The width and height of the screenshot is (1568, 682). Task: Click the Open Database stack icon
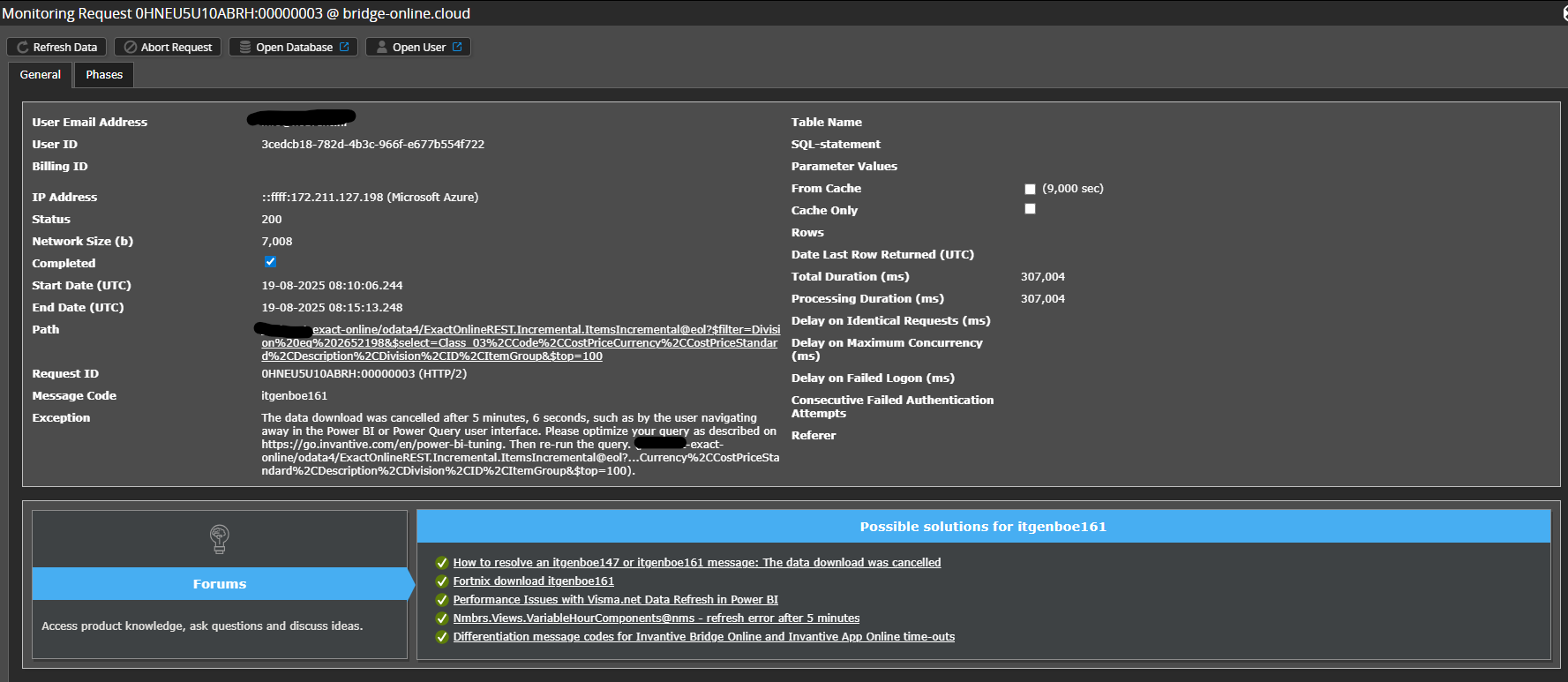[x=245, y=48]
